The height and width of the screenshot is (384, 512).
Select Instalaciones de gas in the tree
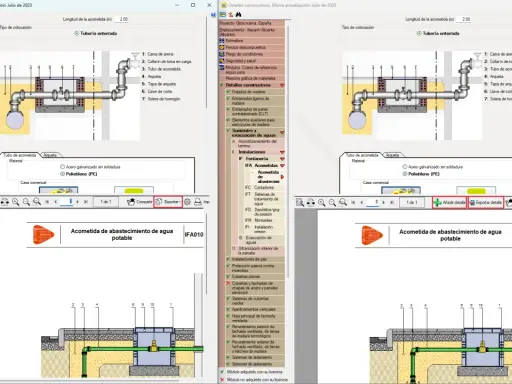pos(255,259)
